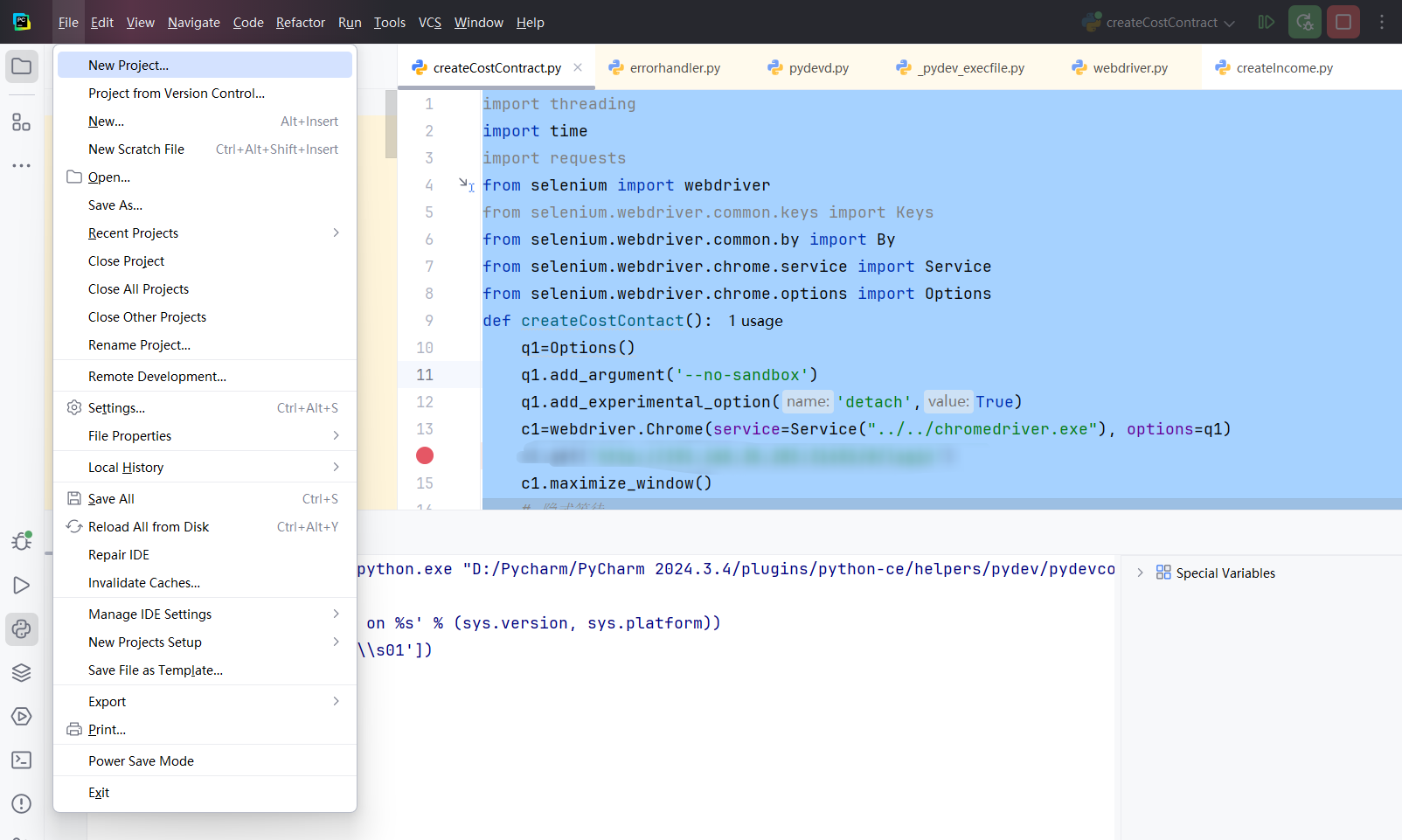Choose Close Other Projects

click(205, 316)
